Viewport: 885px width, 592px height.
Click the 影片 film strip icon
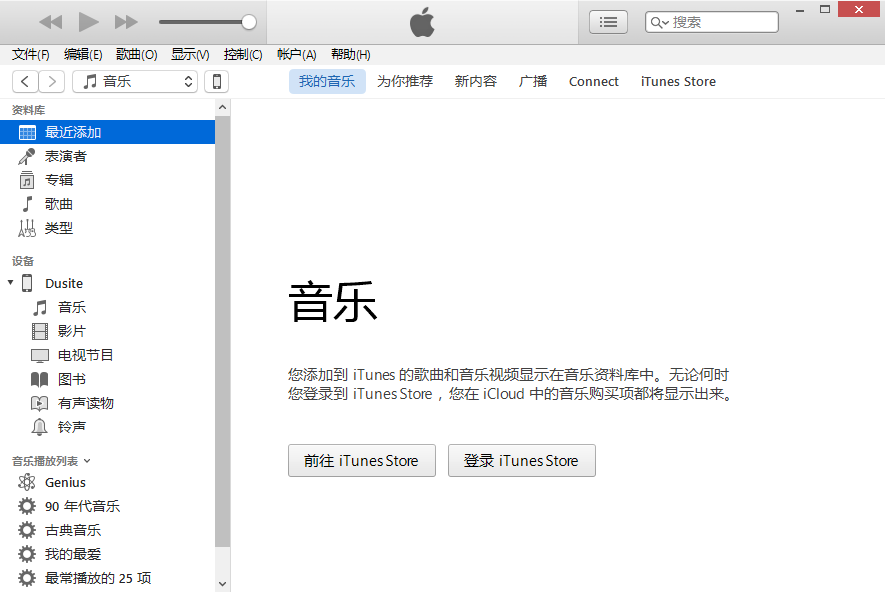[40, 331]
